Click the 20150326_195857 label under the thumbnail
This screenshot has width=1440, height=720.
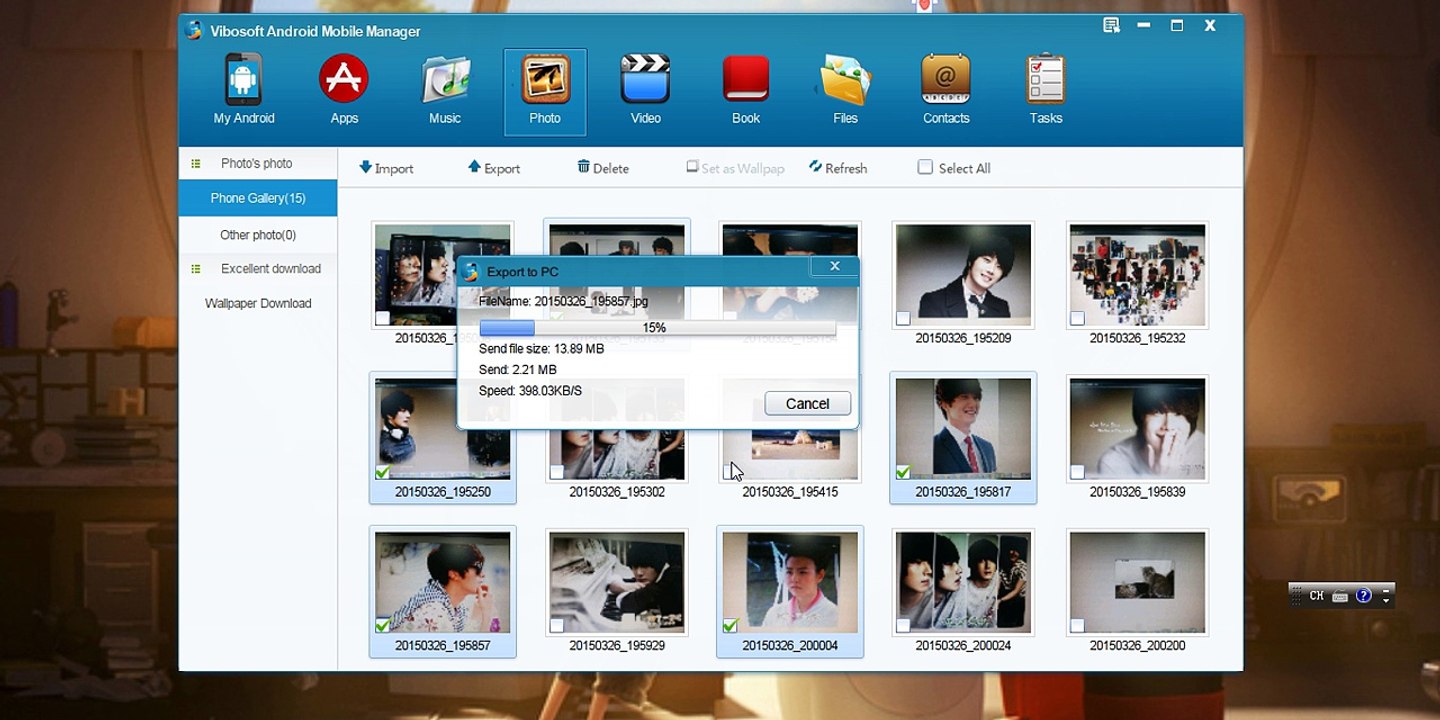tap(442, 646)
